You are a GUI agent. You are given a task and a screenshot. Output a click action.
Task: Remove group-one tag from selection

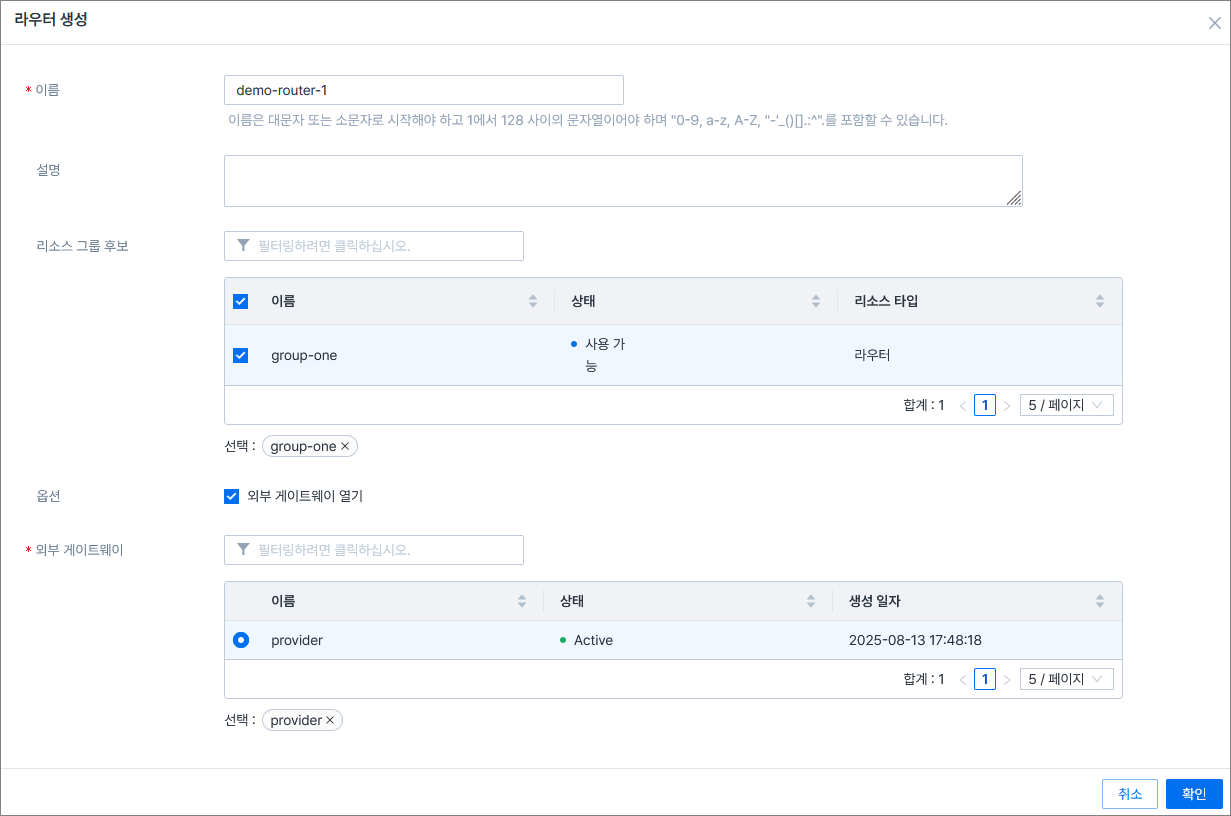coord(345,447)
